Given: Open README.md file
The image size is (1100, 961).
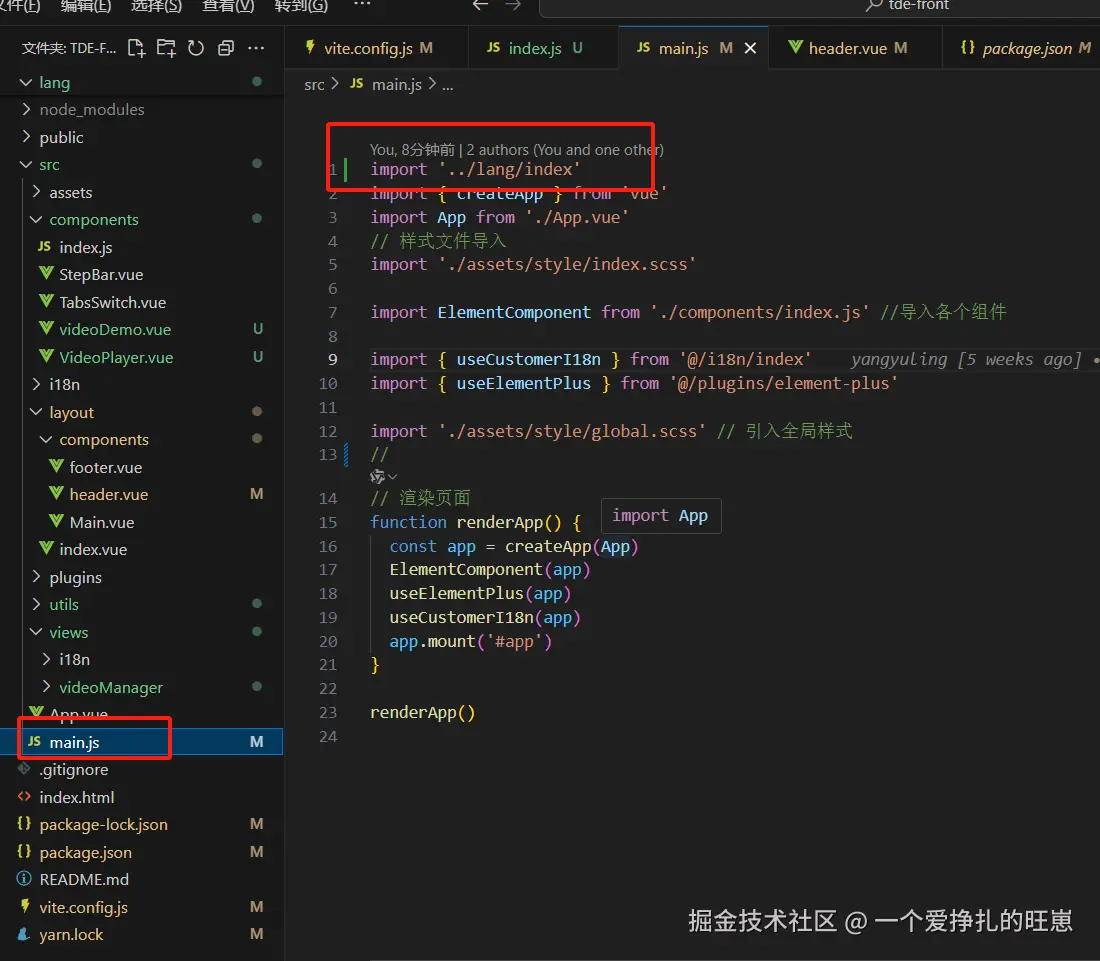Looking at the screenshot, I should coord(142,880).
